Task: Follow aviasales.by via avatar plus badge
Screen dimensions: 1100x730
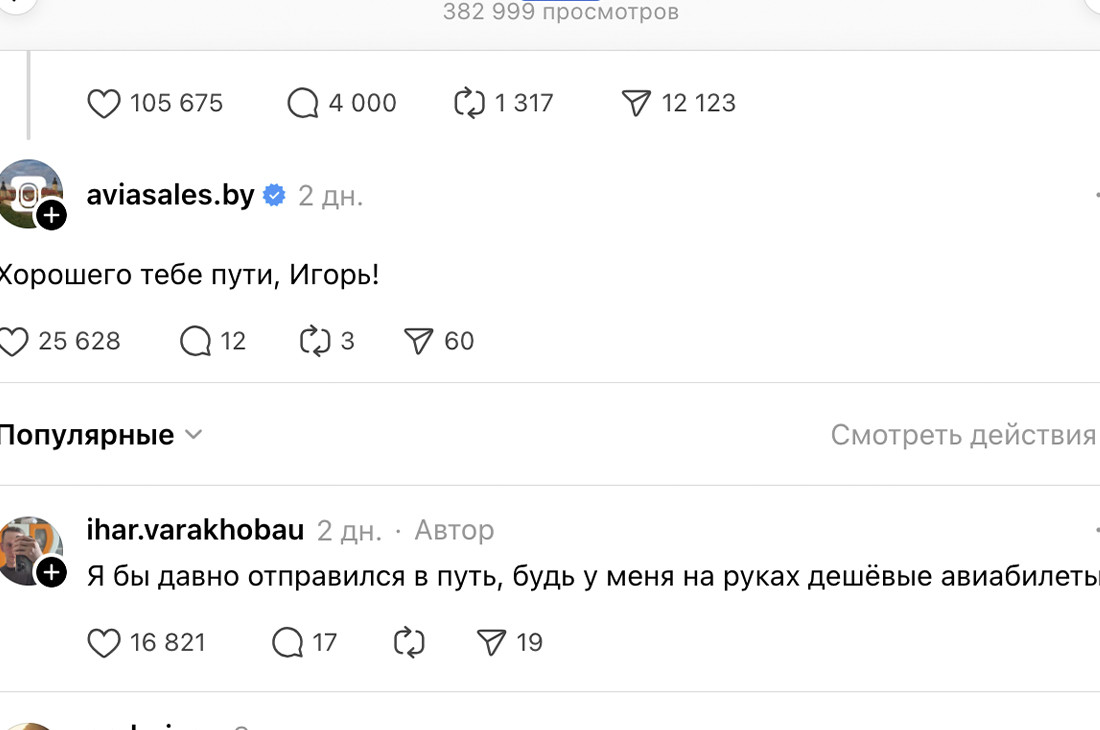Action: (51, 215)
